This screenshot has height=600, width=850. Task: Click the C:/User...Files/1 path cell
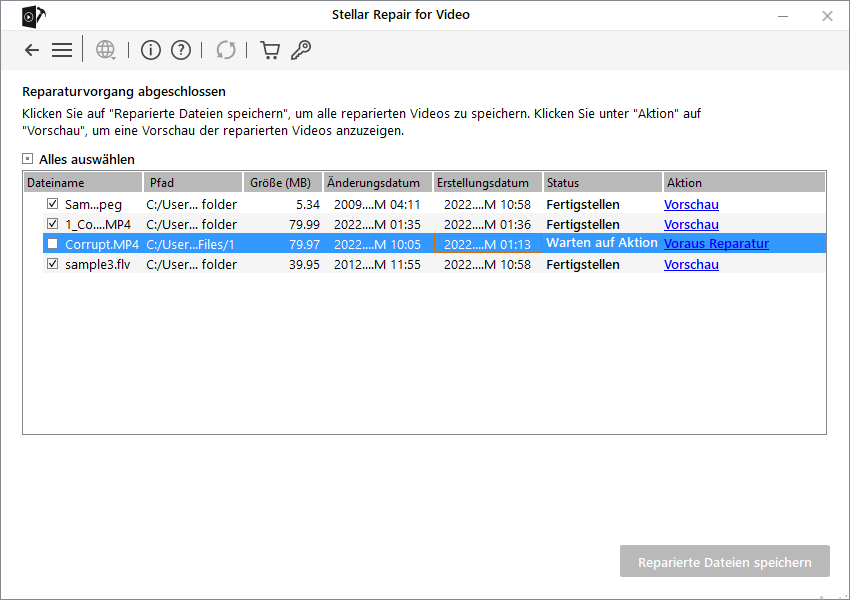point(190,244)
